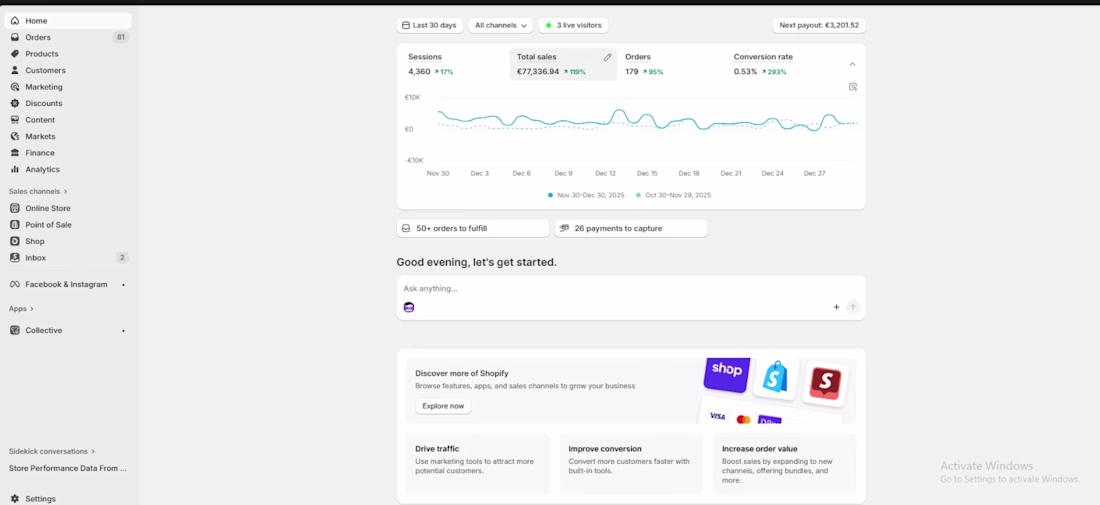This screenshot has width=1100, height=505.
Task: Open the Last 30 days date picker
Action: pos(429,25)
